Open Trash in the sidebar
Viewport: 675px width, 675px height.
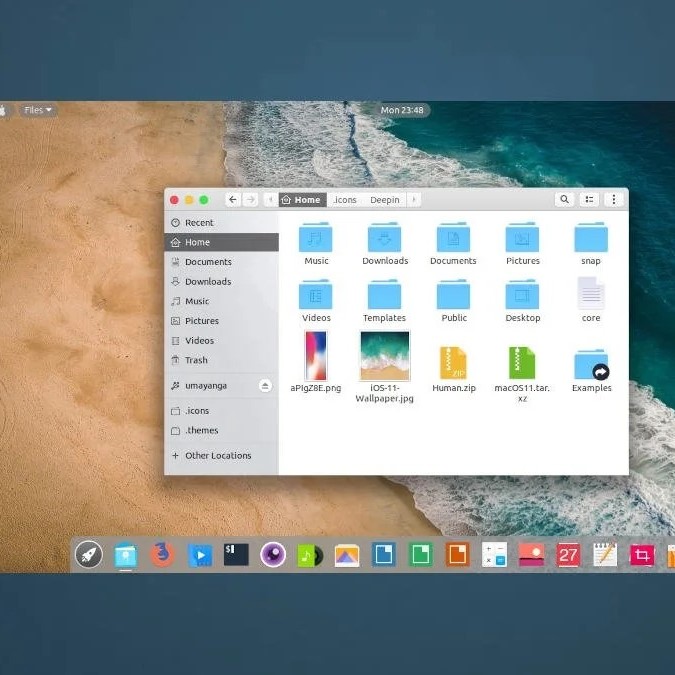[221, 360]
